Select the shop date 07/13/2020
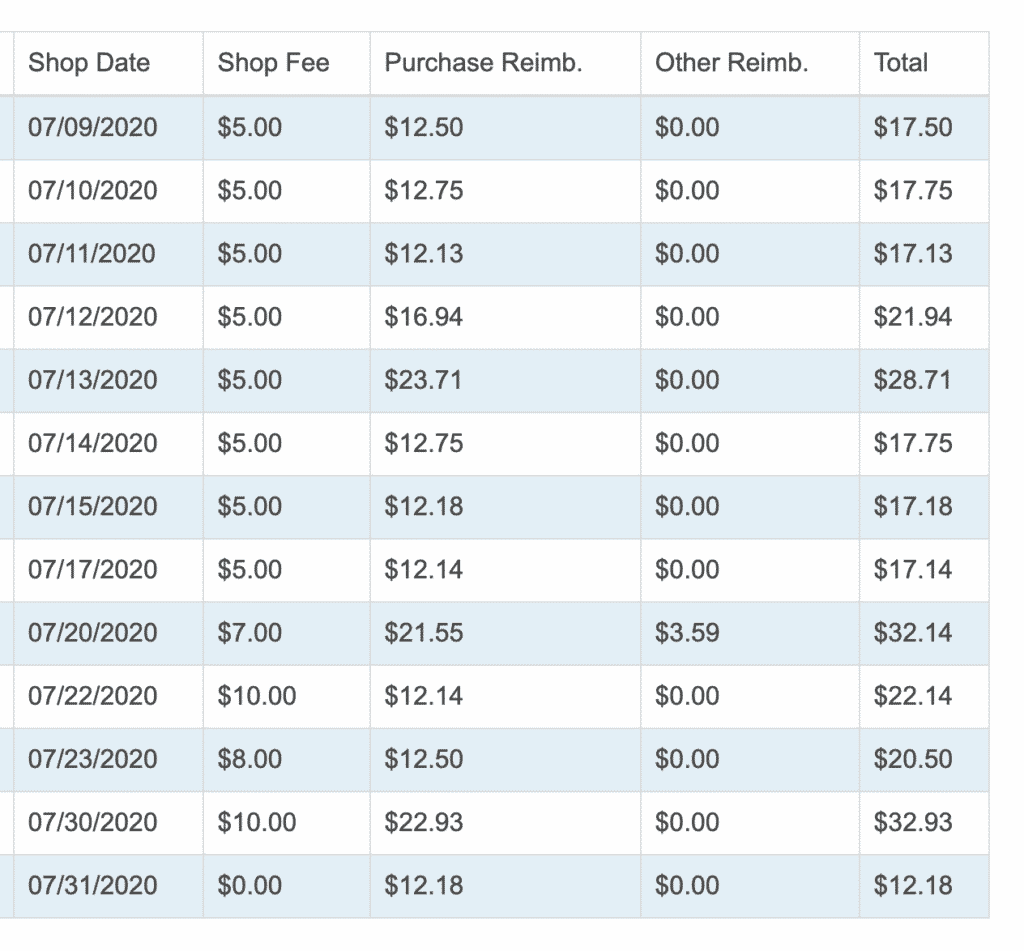Image resolution: width=1024 pixels, height=951 pixels. coord(93,380)
